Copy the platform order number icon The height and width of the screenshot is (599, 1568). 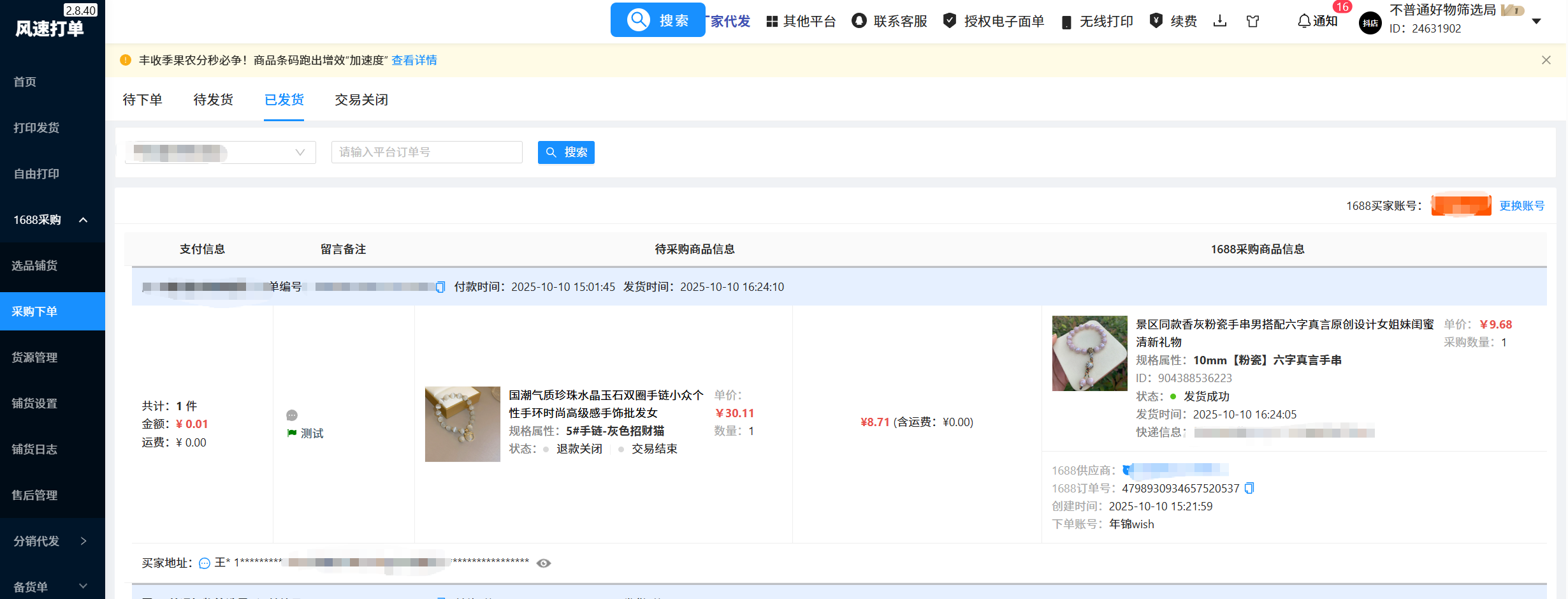(440, 287)
